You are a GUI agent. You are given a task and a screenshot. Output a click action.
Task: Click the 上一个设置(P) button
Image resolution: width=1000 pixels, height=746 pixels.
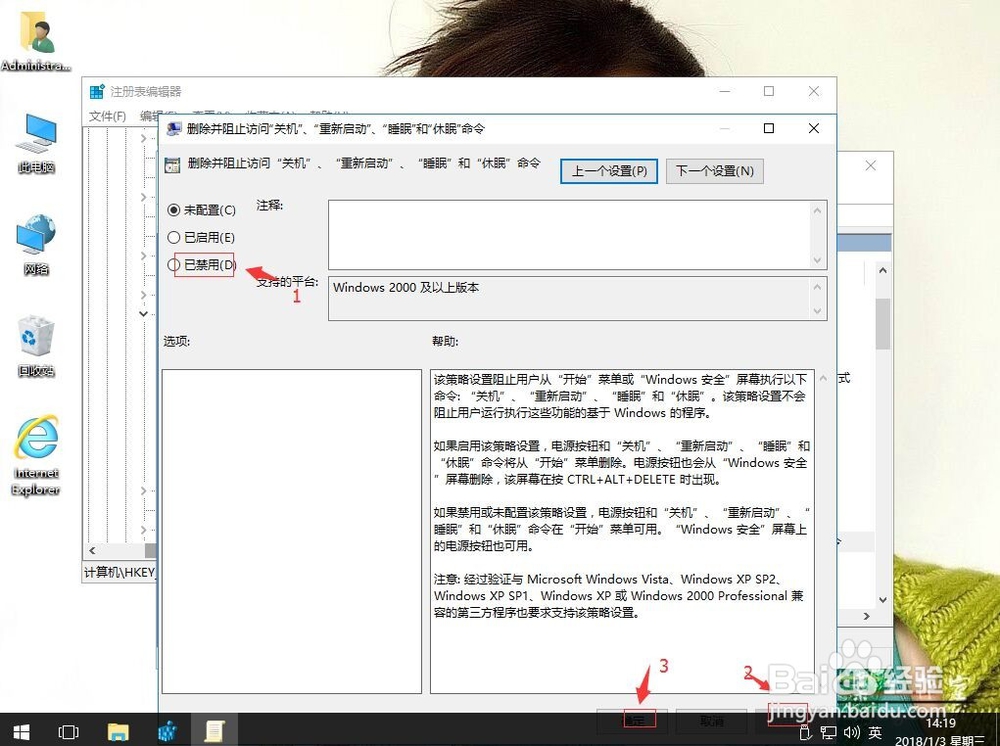[608, 171]
